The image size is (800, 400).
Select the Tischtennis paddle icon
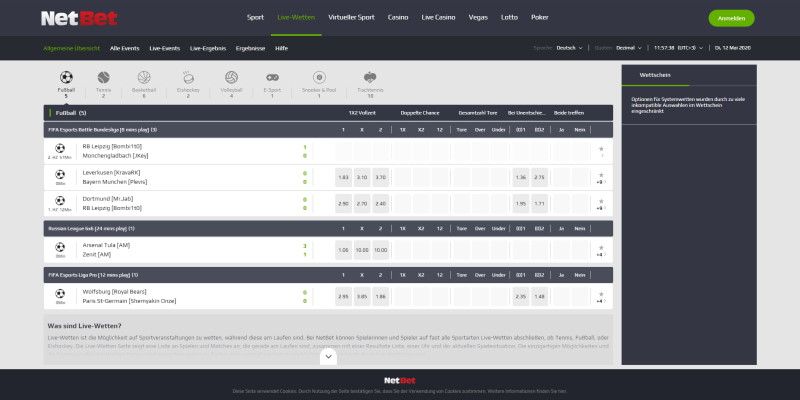coord(370,78)
